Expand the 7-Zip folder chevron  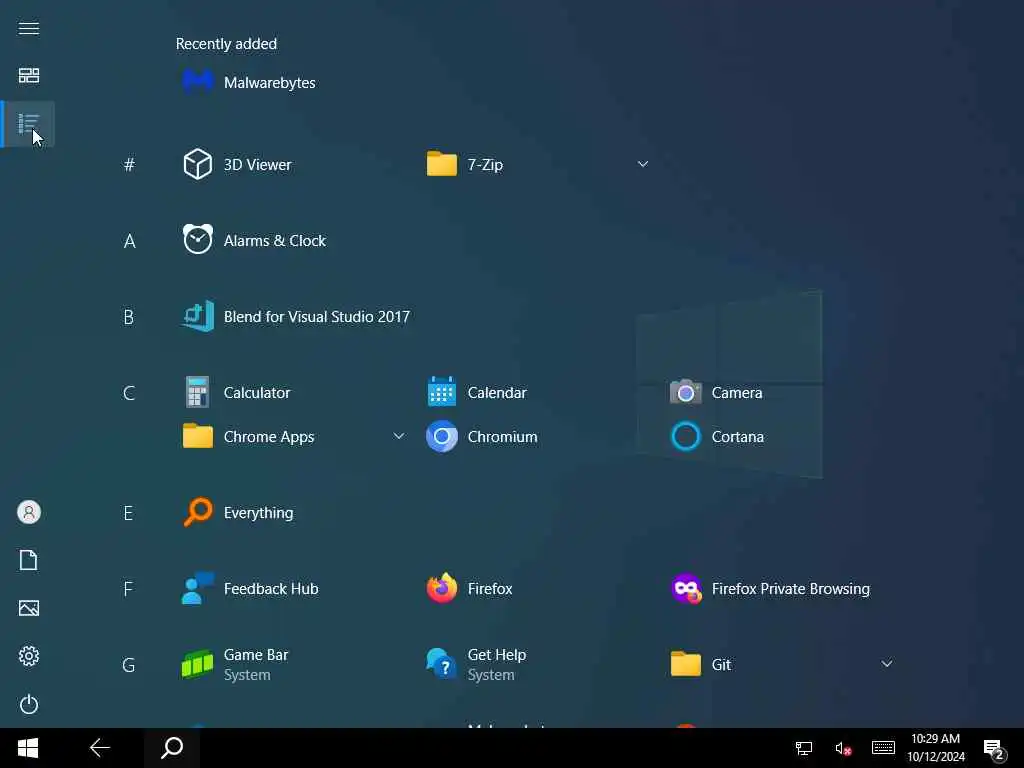pyautogui.click(x=643, y=164)
